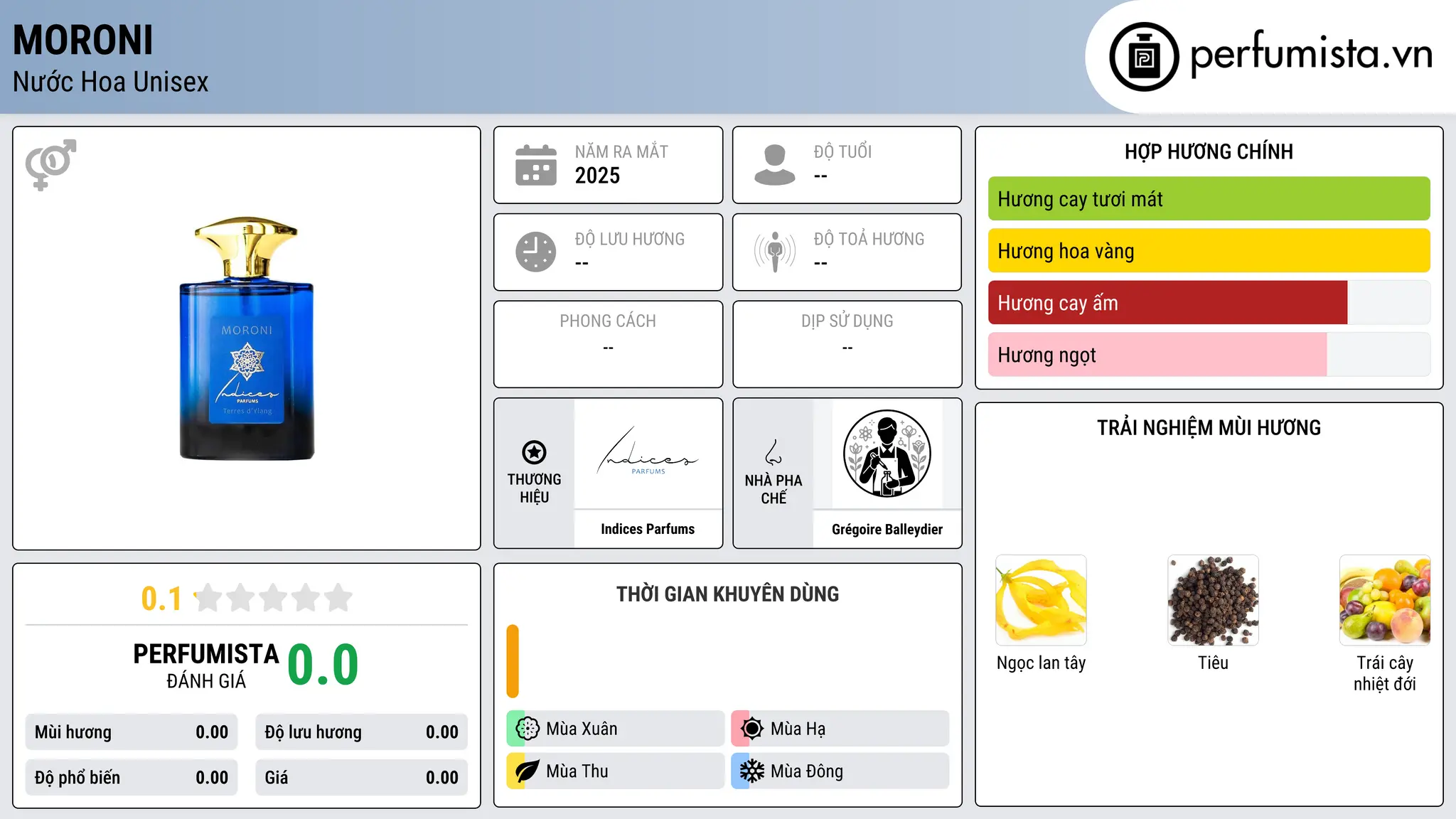Open the Tiêu pepper note image
The width and height of the screenshot is (1456, 819).
click(1213, 600)
